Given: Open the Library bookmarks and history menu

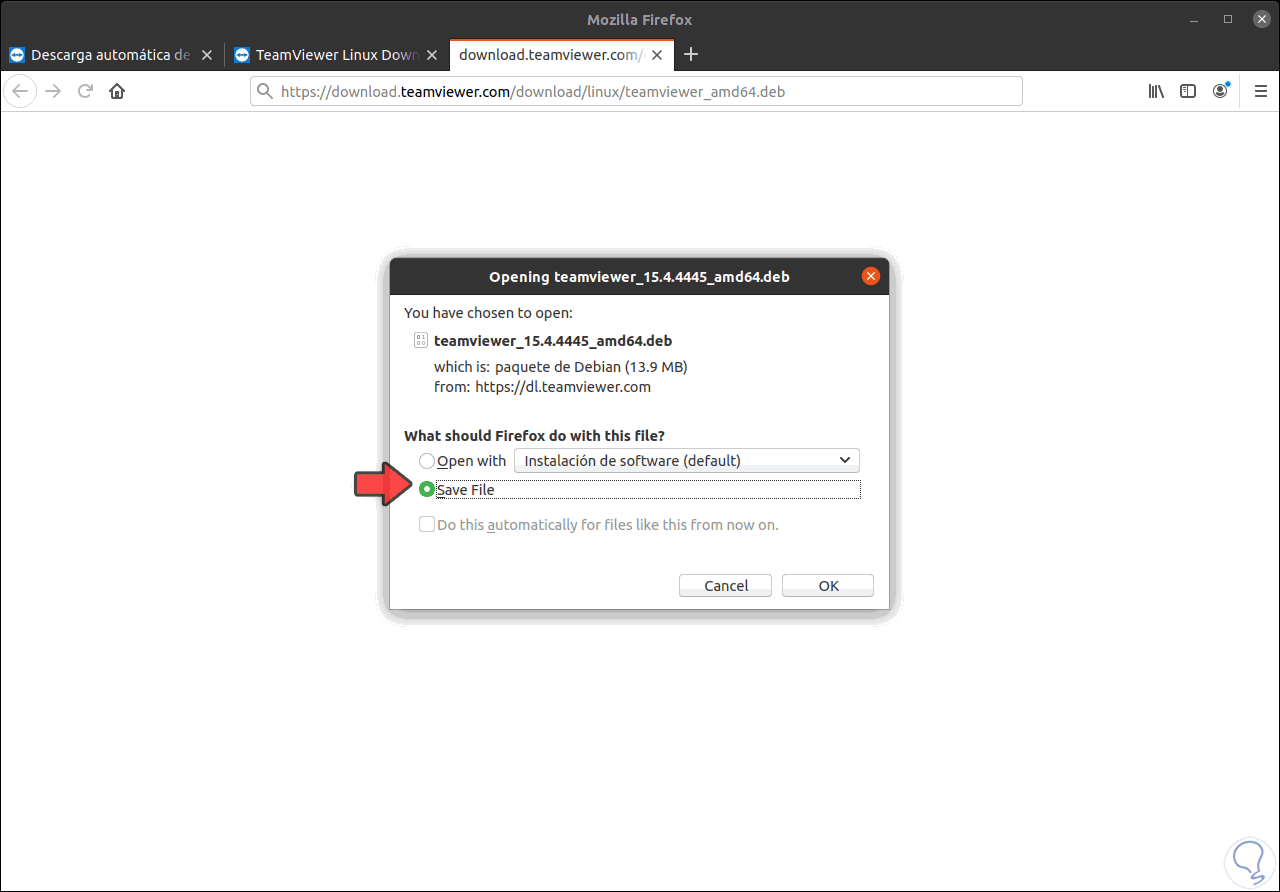Looking at the screenshot, I should (x=1156, y=91).
